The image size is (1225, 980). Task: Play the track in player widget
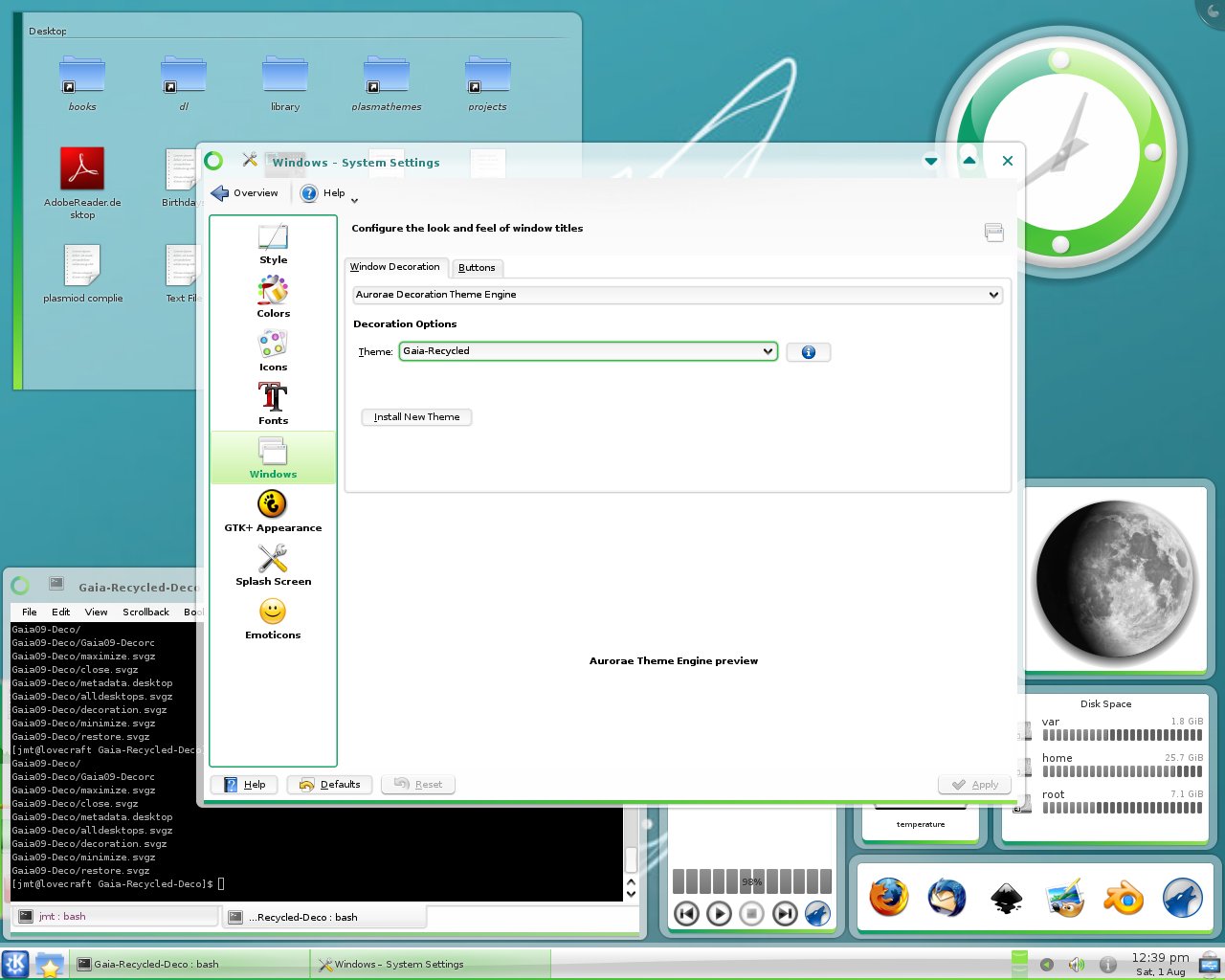click(x=719, y=913)
